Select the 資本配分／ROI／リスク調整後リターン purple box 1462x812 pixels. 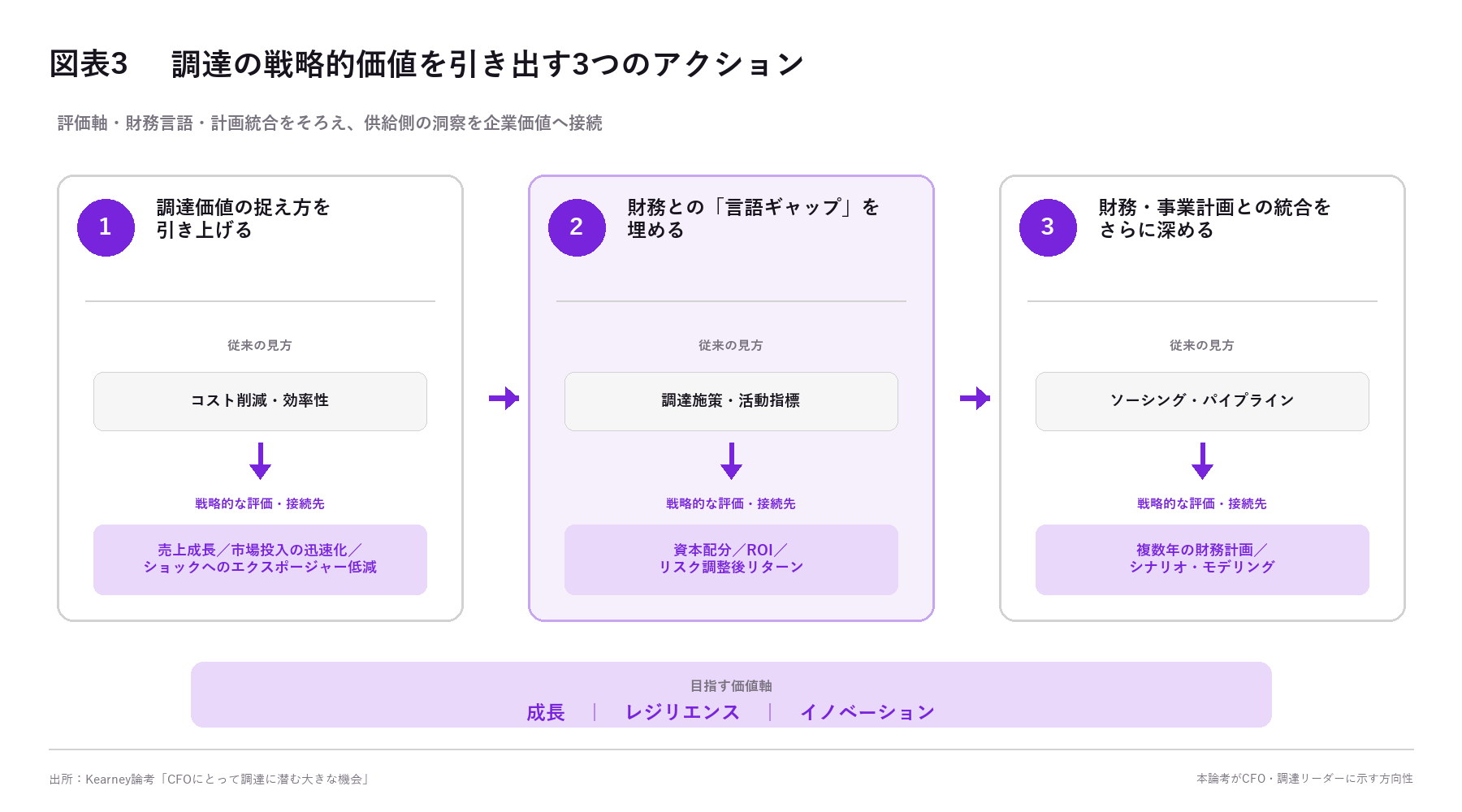(731, 559)
